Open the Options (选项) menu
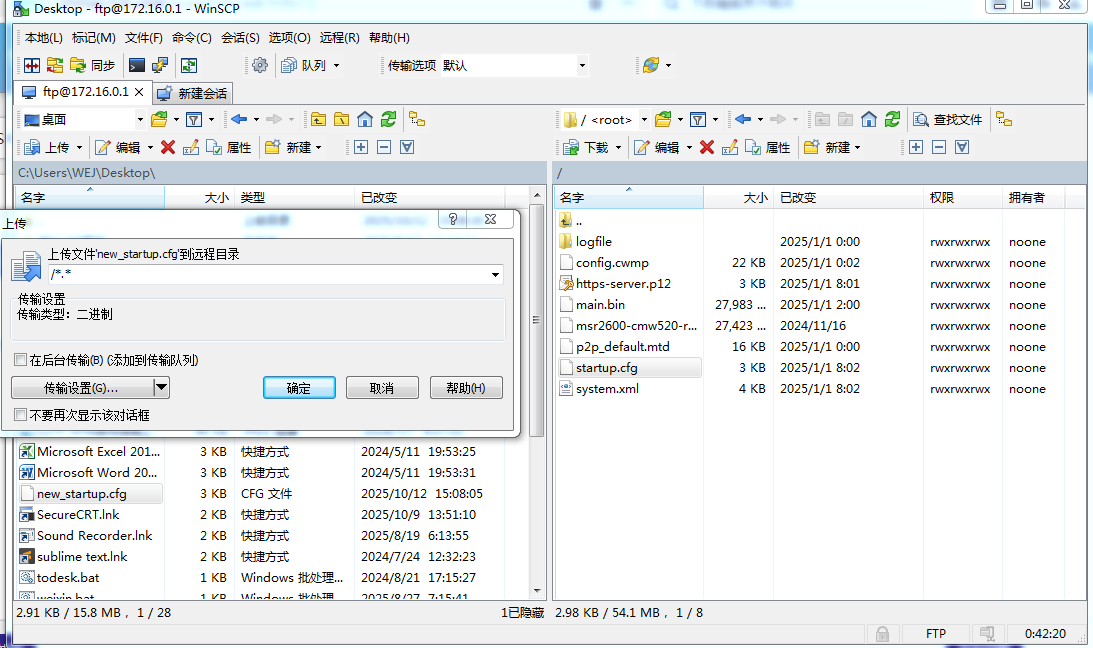This screenshot has width=1093, height=648. [x=289, y=38]
